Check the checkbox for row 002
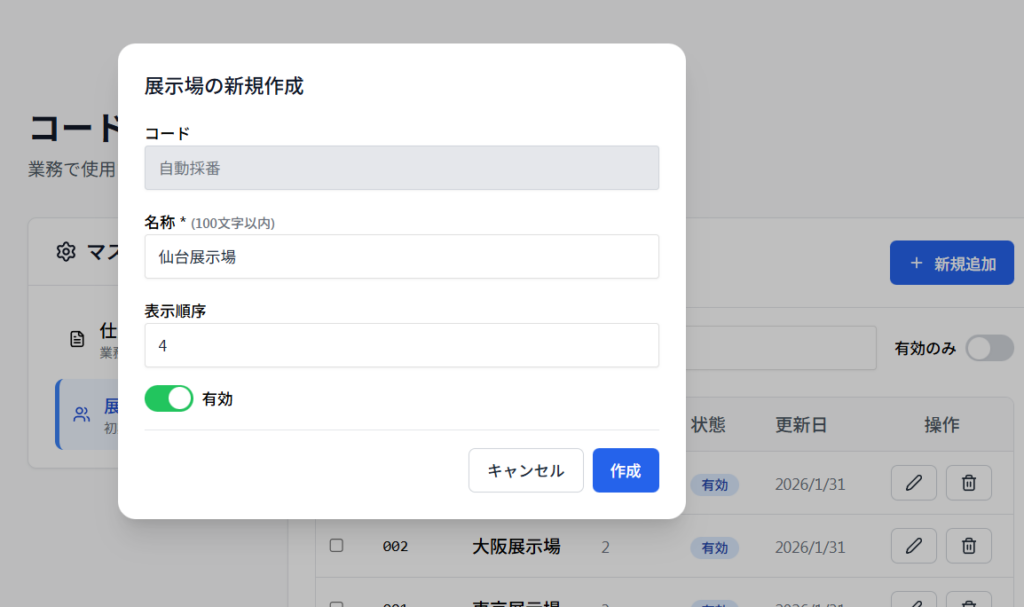This screenshot has width=1024, height=607. click(x=337, y=546)
